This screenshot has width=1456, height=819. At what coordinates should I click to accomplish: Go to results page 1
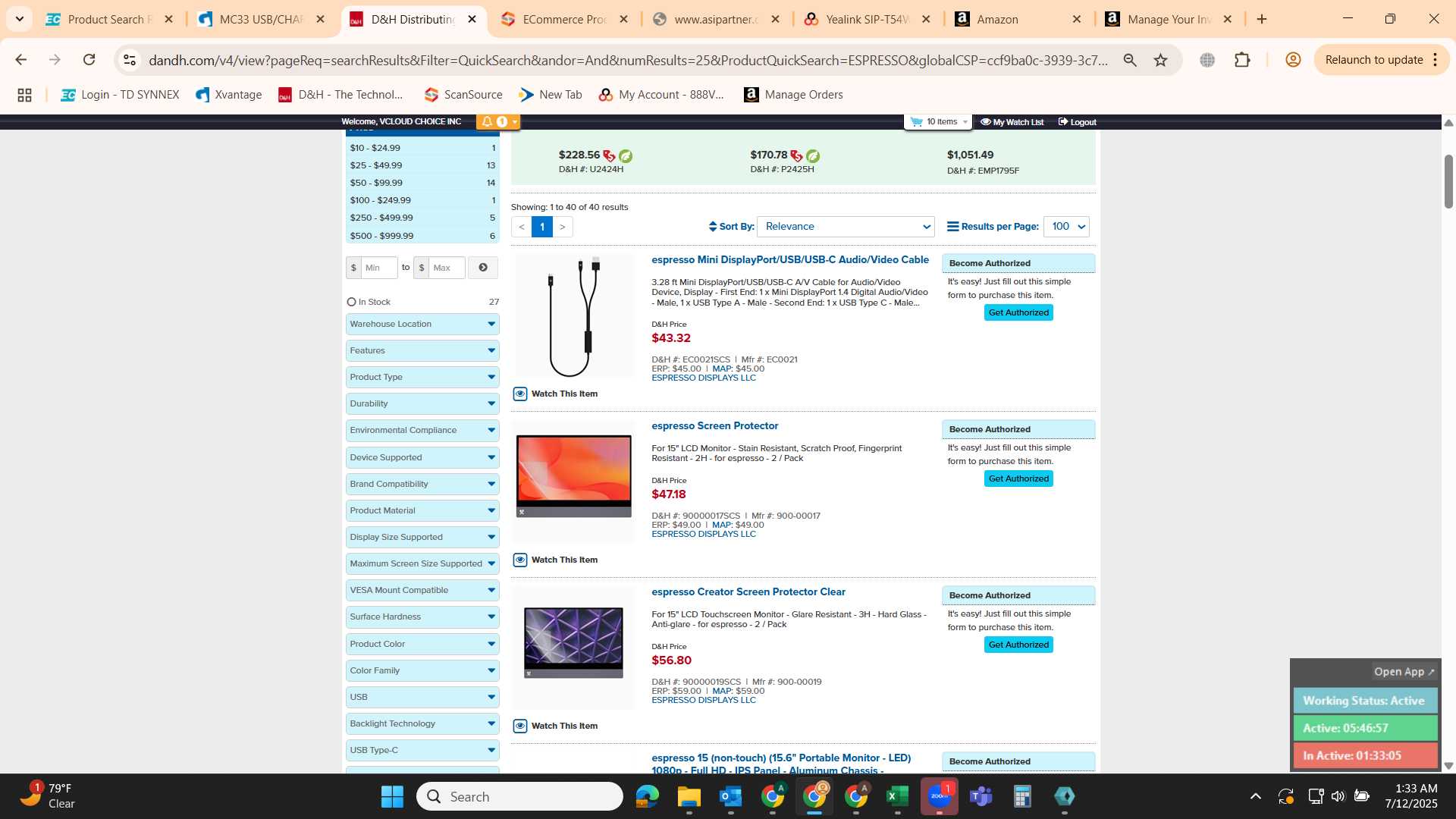[x=541, y=227]
